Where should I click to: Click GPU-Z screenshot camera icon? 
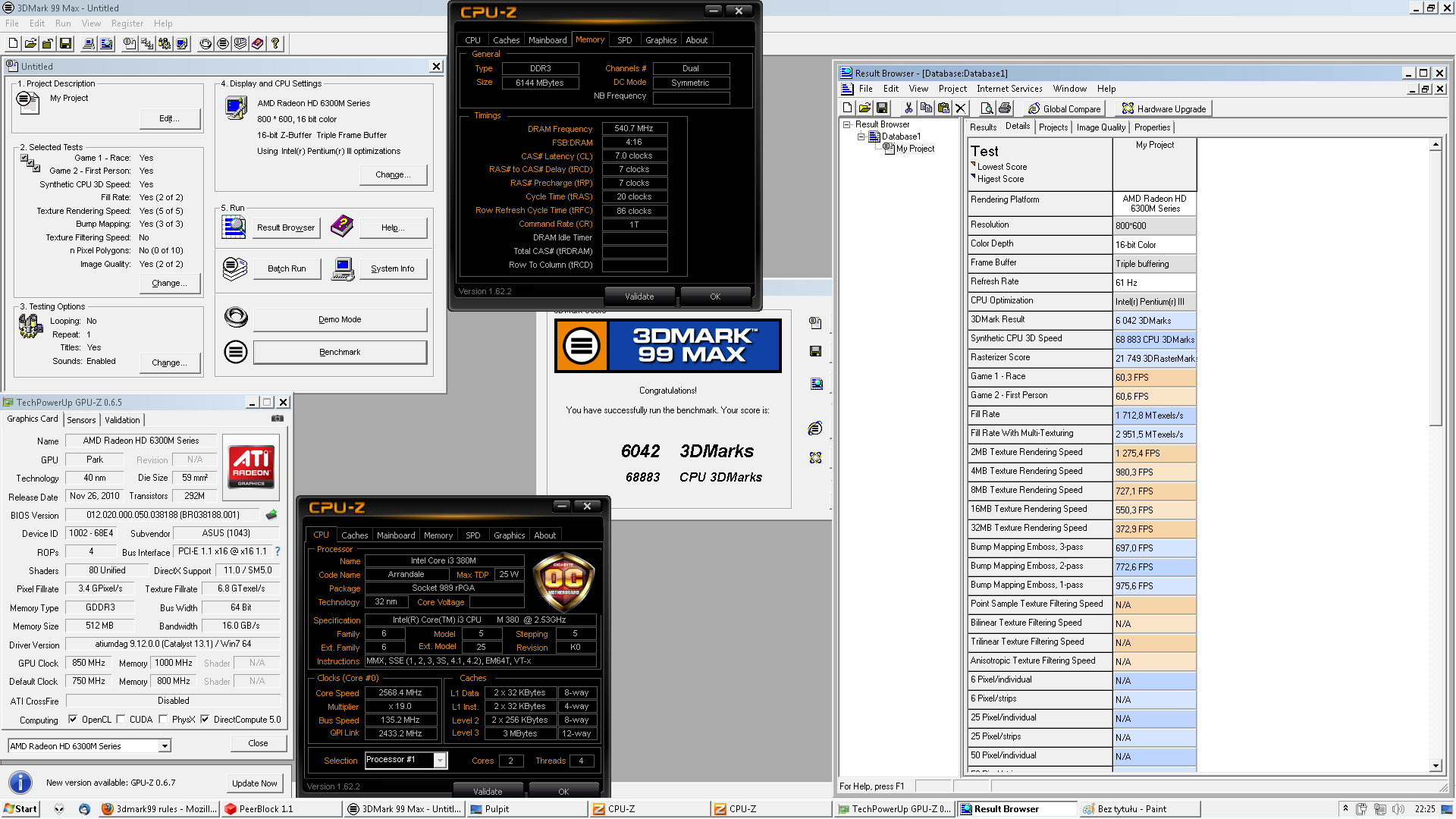click(278, 419)
